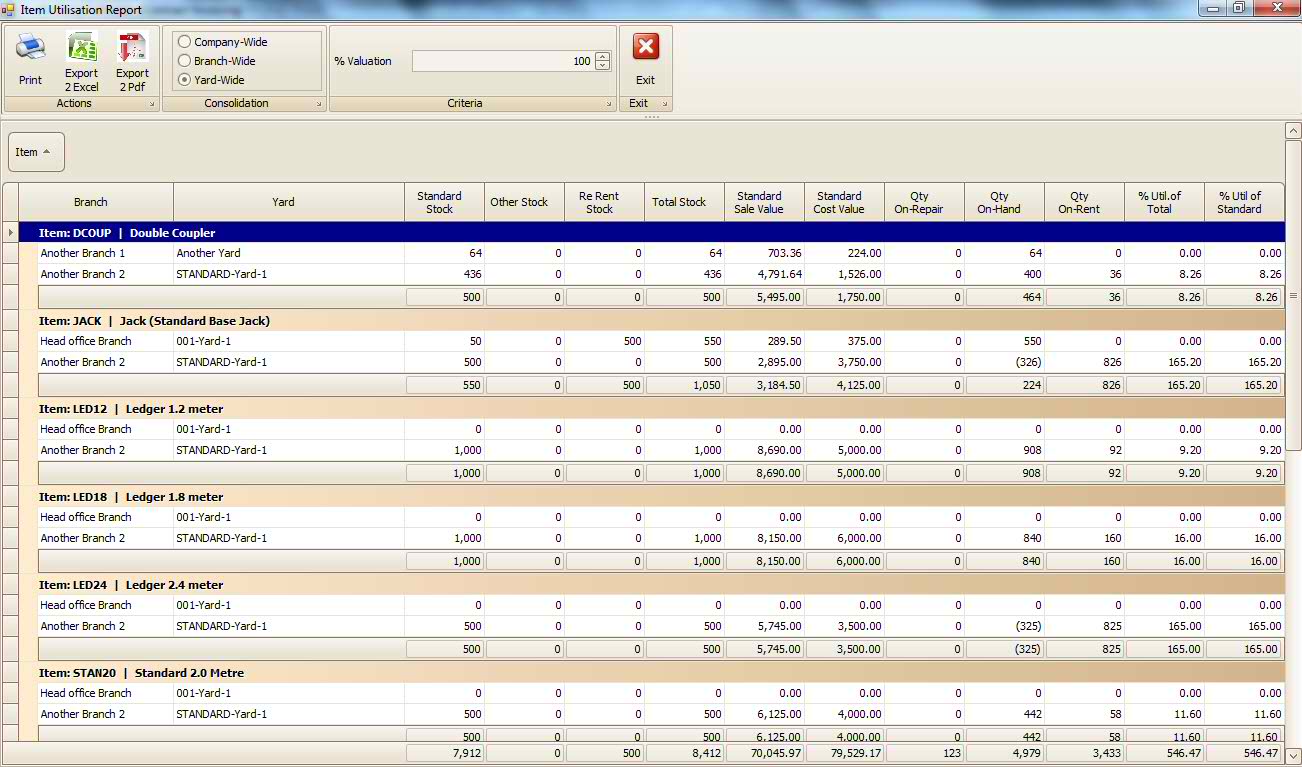Sort by Branch column header
This screenshot has width=1302, height=767.
tap(96, 202)
